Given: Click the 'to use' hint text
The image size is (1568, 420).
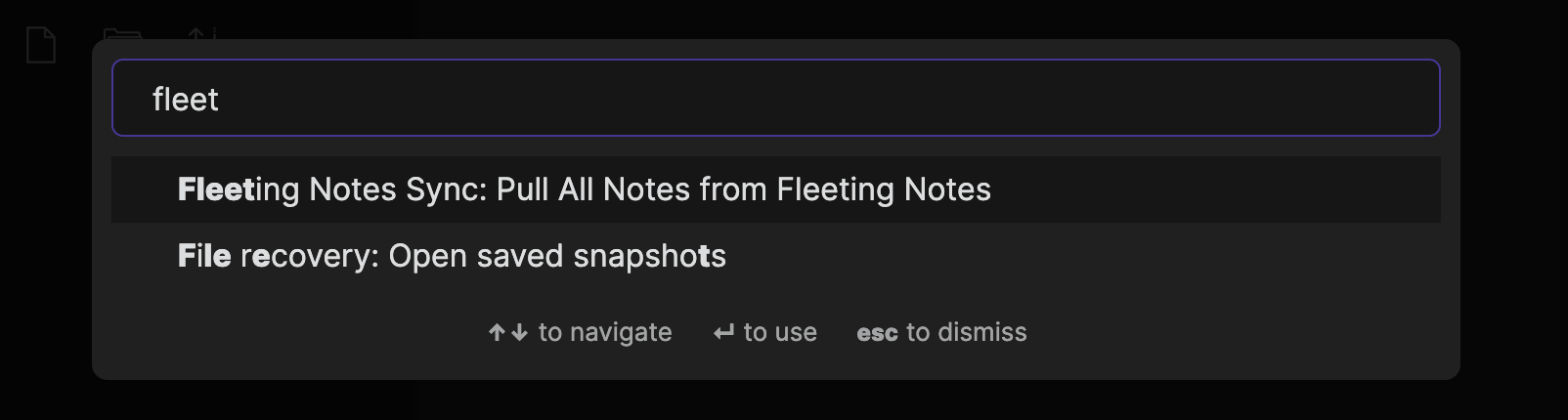Looking at the screenshot, I should coord(780,333).
